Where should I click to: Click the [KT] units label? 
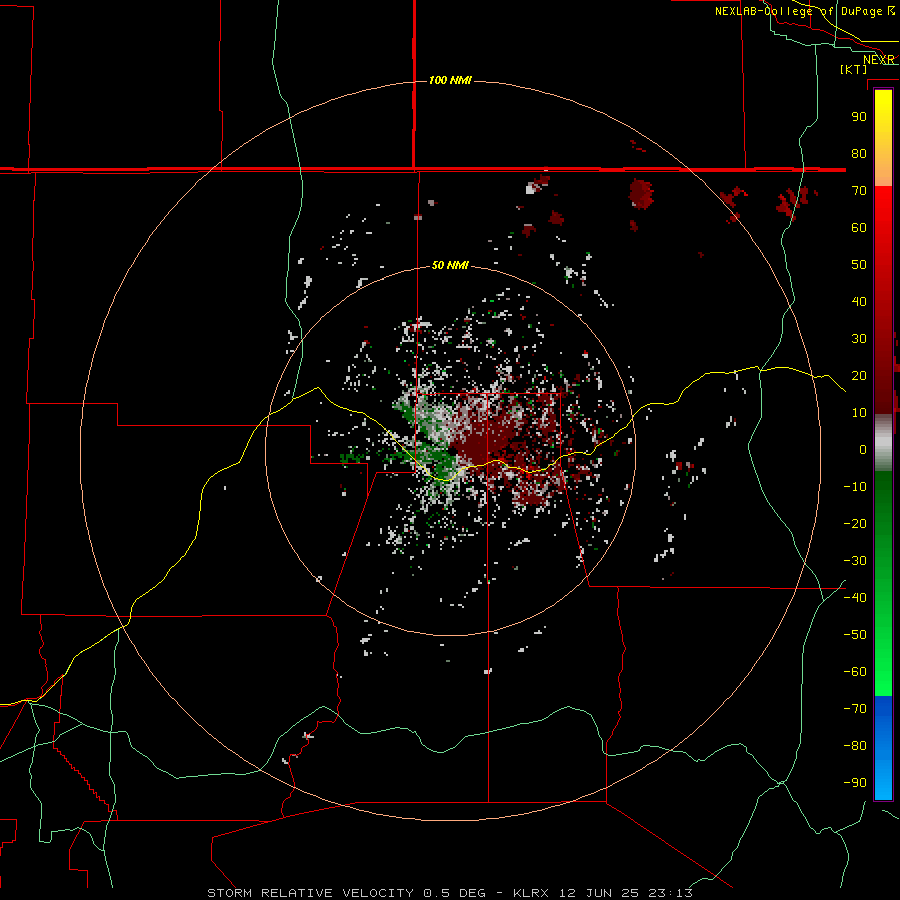click(854, 69)
